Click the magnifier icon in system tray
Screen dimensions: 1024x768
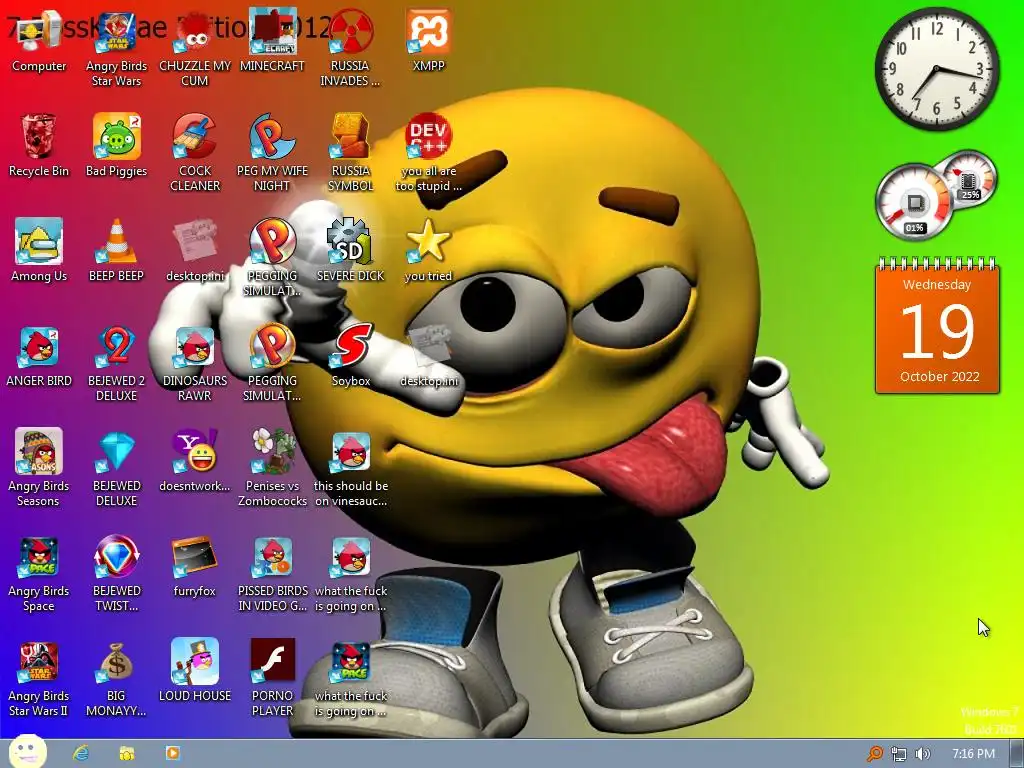point(874,754)
